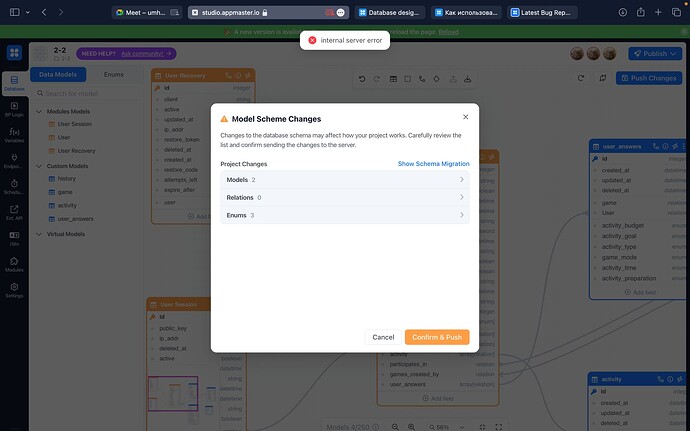Expand the Models 2 changes row
Image resolution: width=690 pixels, height=431 pixels.
pos(345,180)
